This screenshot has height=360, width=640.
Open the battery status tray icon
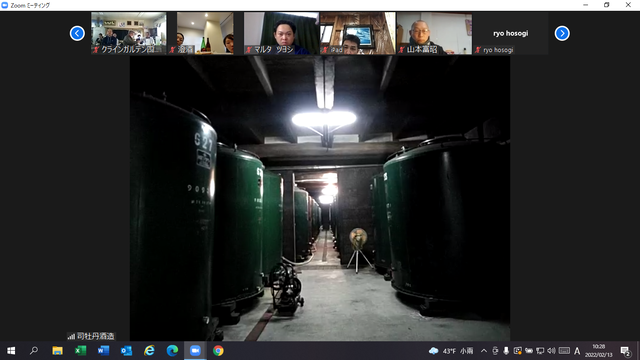[x=529, y=351]
